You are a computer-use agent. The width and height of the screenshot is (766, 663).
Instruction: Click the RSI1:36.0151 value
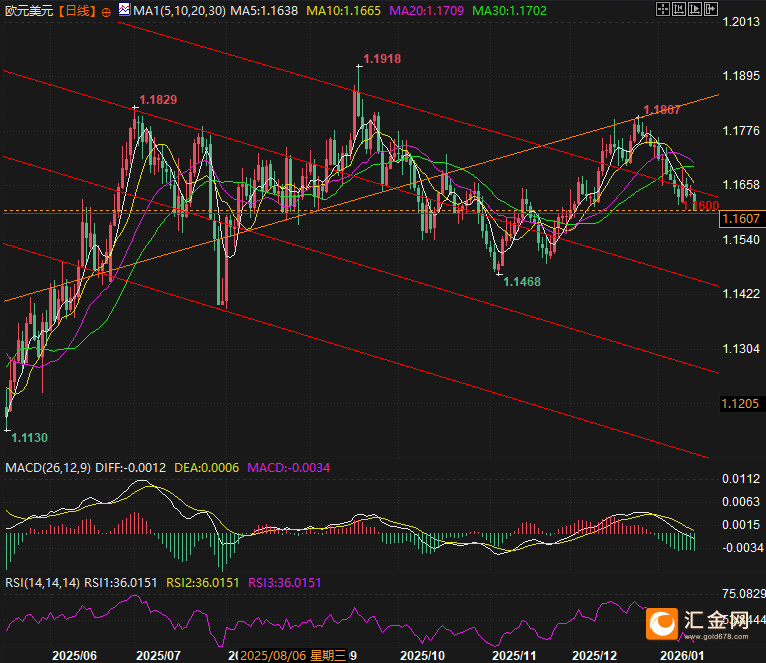point(121,582)
